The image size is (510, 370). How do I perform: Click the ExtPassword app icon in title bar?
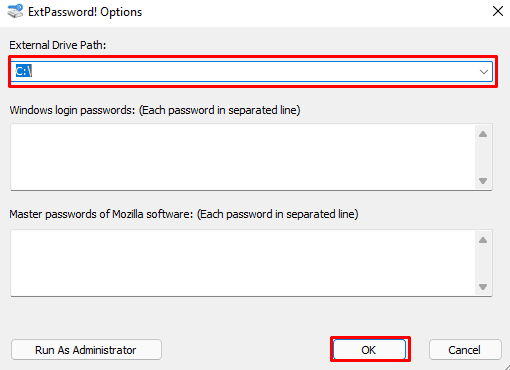tap(15, 11)
